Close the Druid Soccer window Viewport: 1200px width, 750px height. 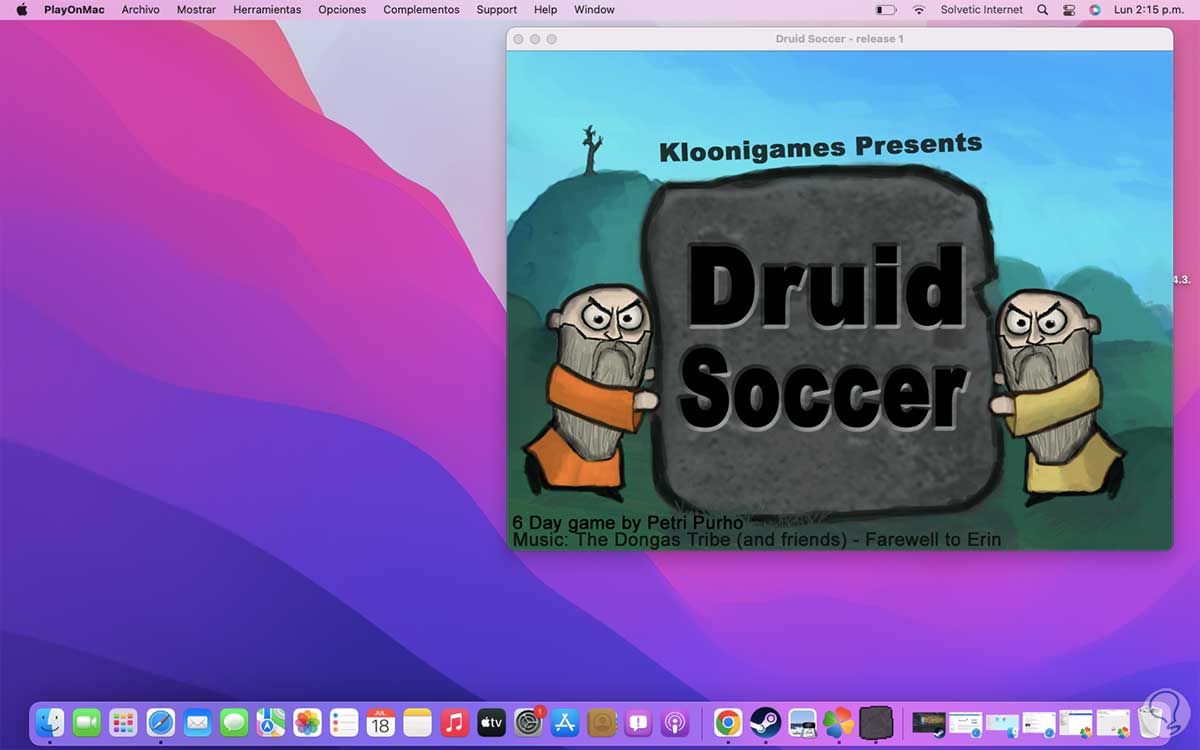[x=518, y=39]
